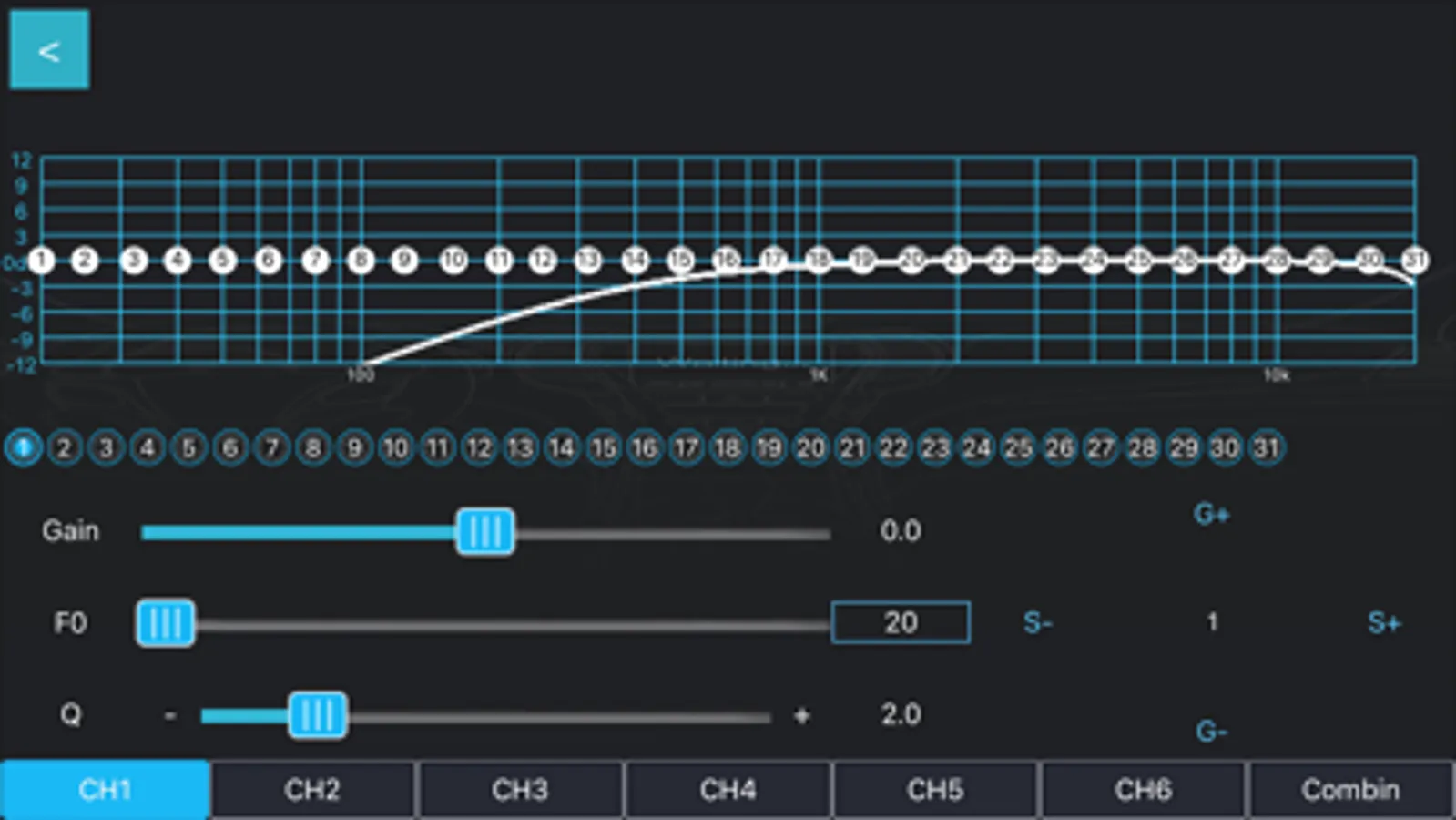Image resolution: width=1456 pixels, height=820 pixels.
Task: Click the F0 slider handle
Action: (166, 623)
